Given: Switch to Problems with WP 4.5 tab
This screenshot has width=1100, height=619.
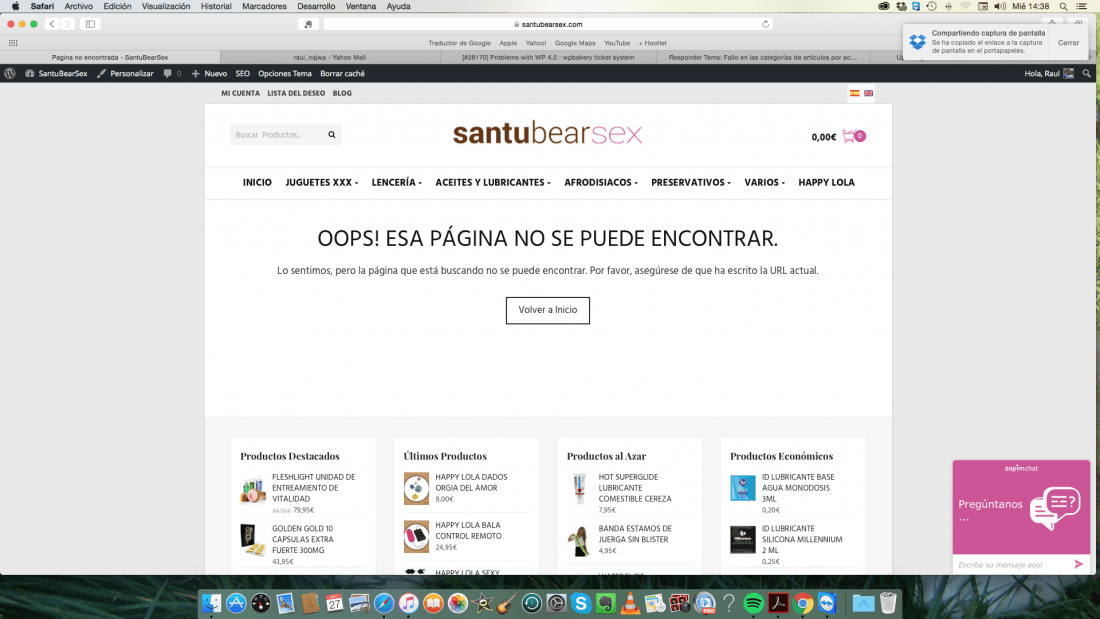Looking at the screenshot, I should pyautogui.click(x=549, y=58).
